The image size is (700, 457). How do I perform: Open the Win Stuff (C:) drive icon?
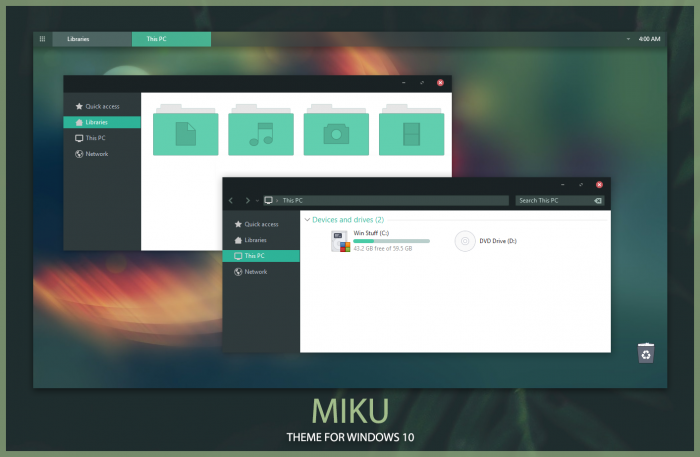point(340,241)
